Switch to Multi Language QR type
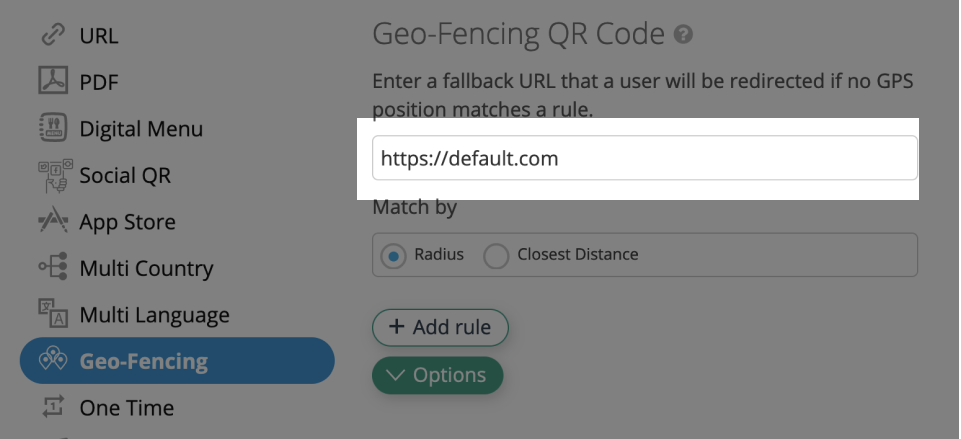Image resolution: width=961 pixels, height=439 pixels. pyautogui.click(x=154, y=315)
